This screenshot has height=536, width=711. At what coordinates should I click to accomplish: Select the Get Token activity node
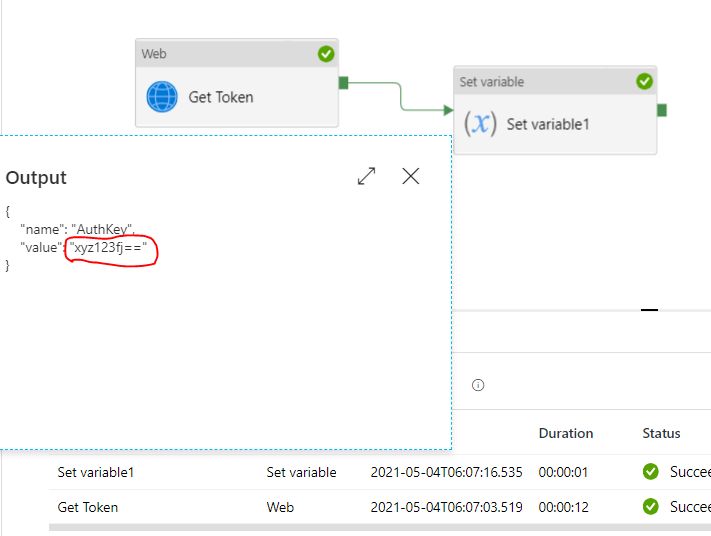click(237, 83)
